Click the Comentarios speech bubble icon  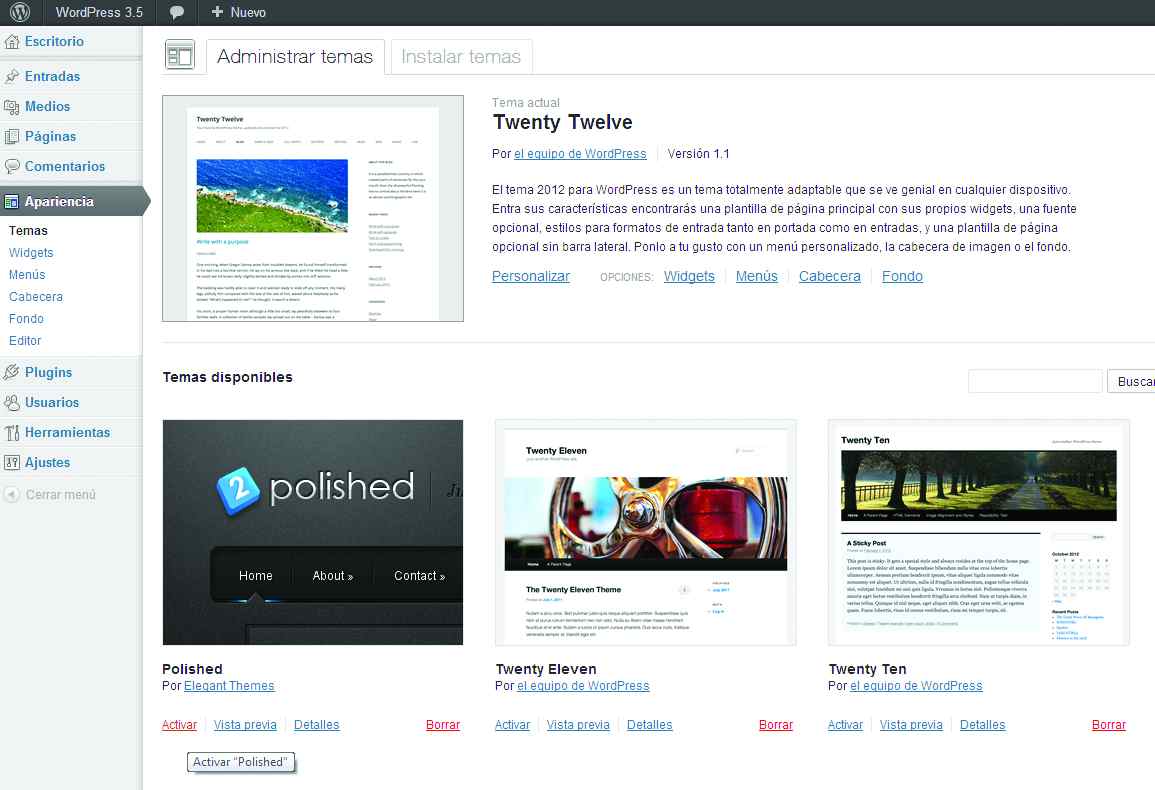click(x=12, y=167)
